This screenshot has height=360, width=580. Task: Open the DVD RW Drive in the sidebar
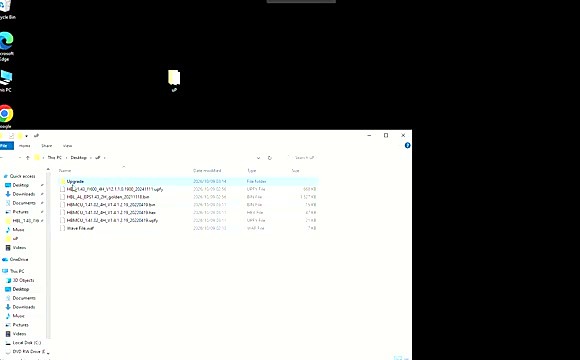(x=29, y=351)
